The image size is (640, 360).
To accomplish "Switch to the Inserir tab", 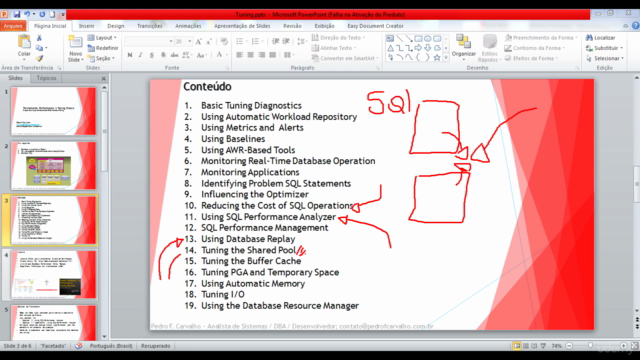I will pyautogui.click(x=86, y=26).
